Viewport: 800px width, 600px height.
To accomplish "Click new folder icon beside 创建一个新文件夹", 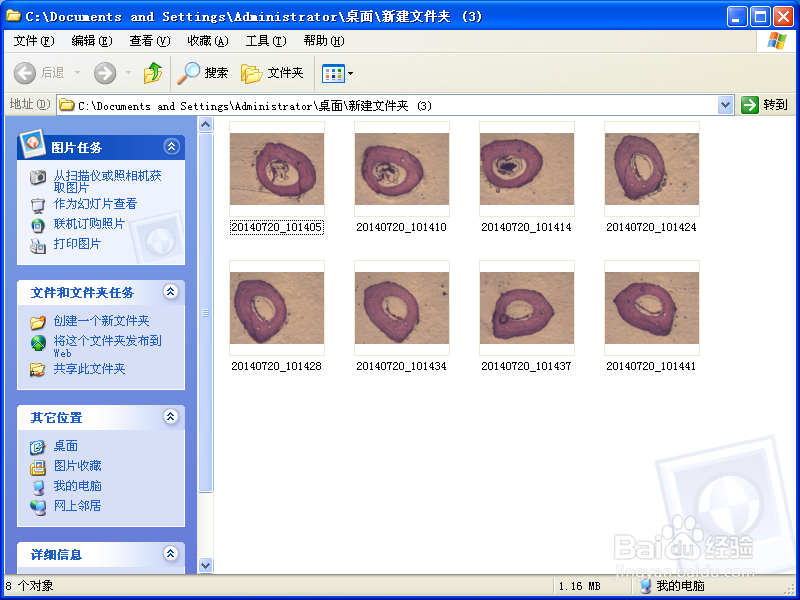I will tap(38, 322).
